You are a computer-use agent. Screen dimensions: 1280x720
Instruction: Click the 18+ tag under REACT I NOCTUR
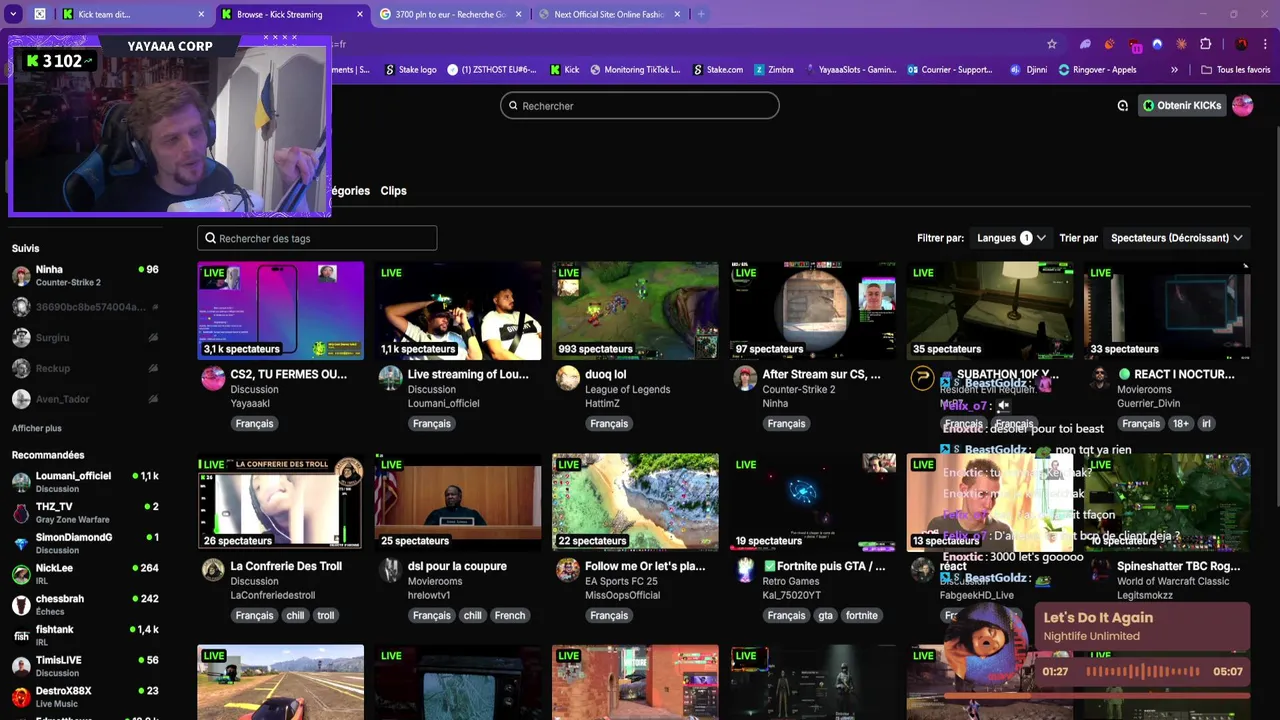[x=1181, y=423]
